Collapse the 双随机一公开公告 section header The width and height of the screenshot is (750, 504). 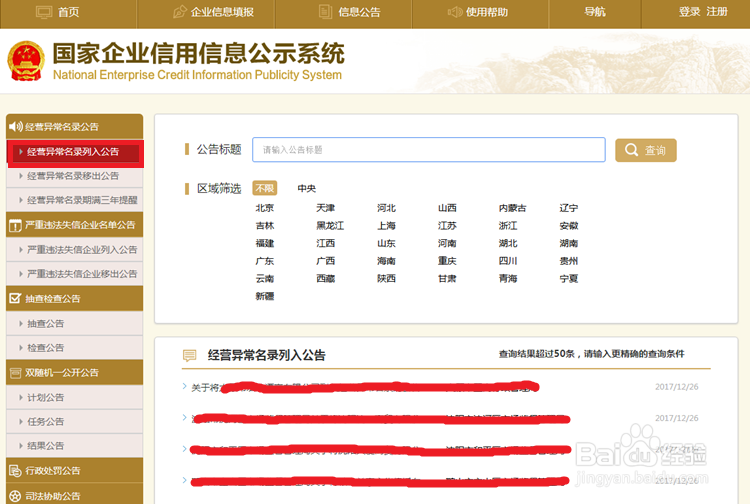[x=75, y=373]
